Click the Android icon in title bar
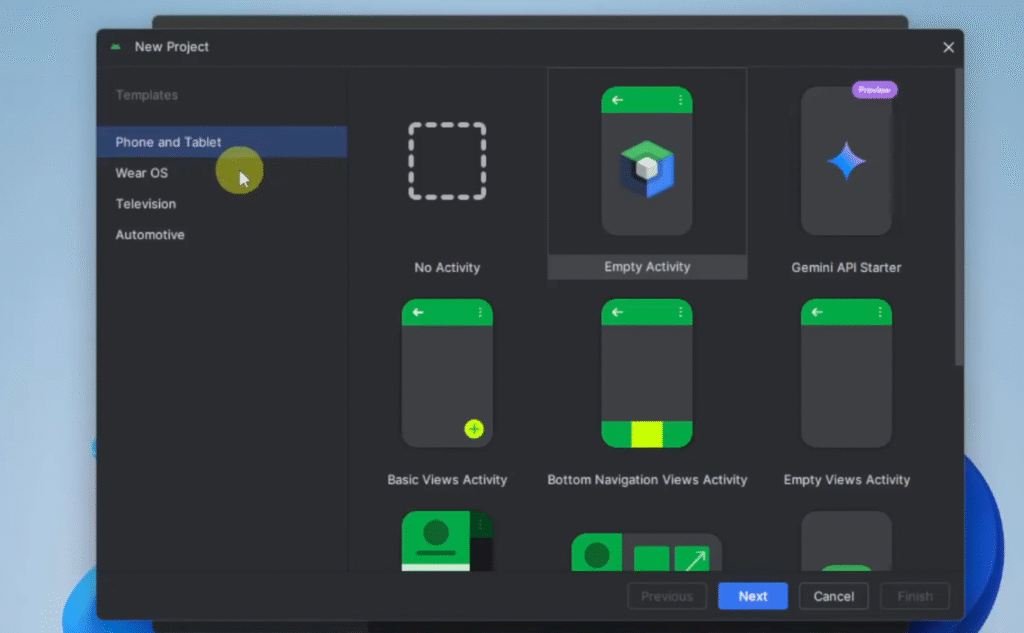Screen dimensions: 1024x633 point(116,47)
